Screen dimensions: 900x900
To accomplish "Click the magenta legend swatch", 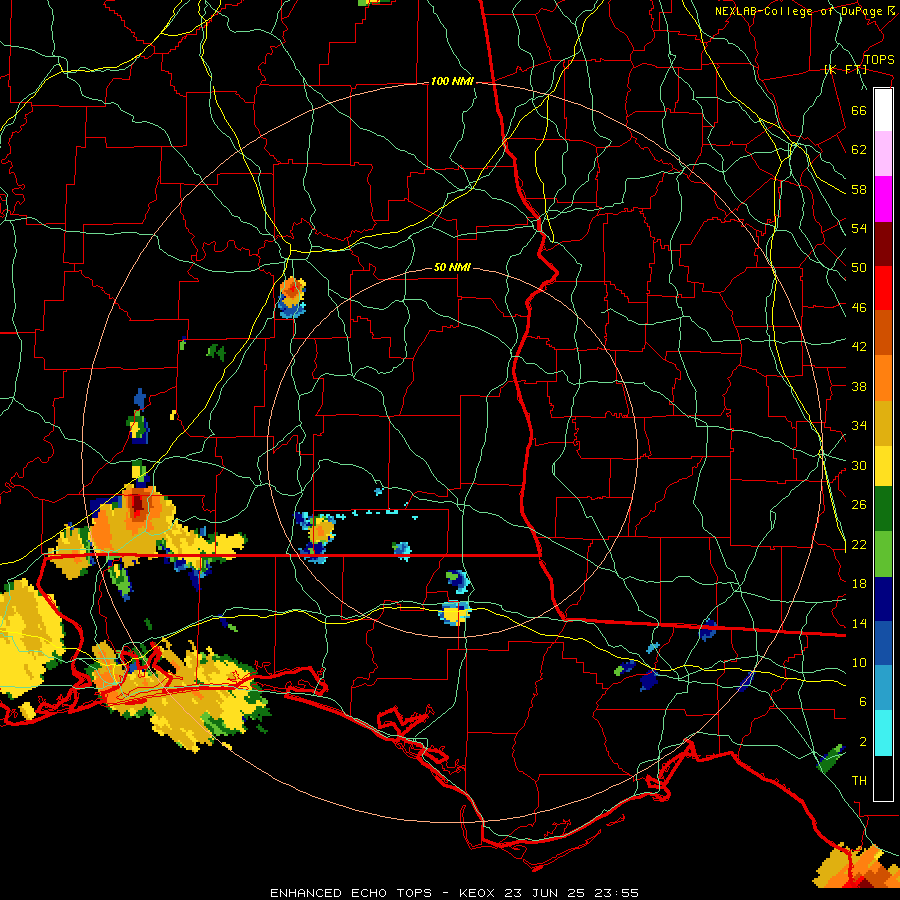I will click(x=883, y=199).
